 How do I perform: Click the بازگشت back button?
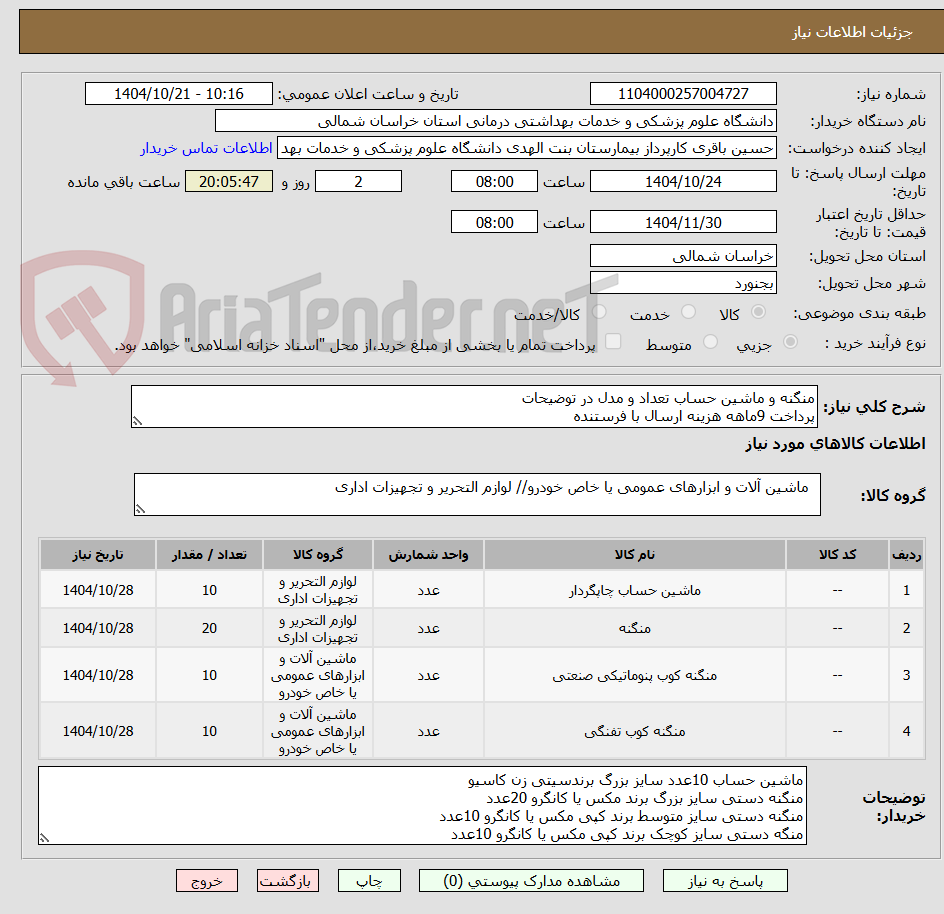[288, 881]
